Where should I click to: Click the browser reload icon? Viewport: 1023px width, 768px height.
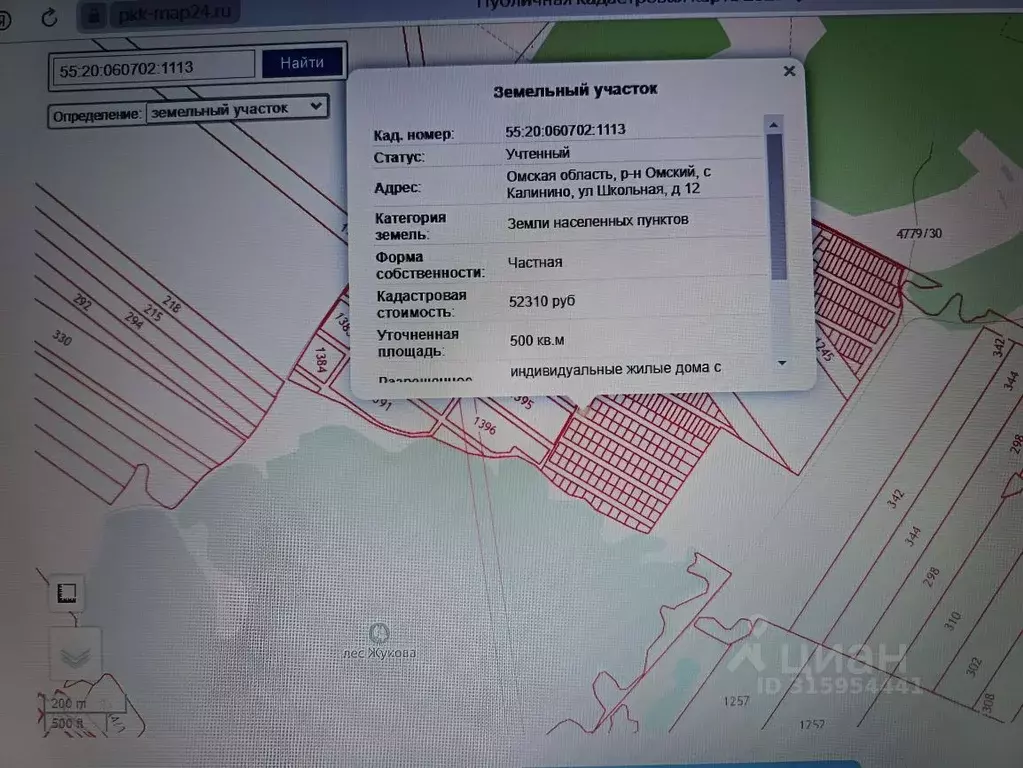(50, 18)
